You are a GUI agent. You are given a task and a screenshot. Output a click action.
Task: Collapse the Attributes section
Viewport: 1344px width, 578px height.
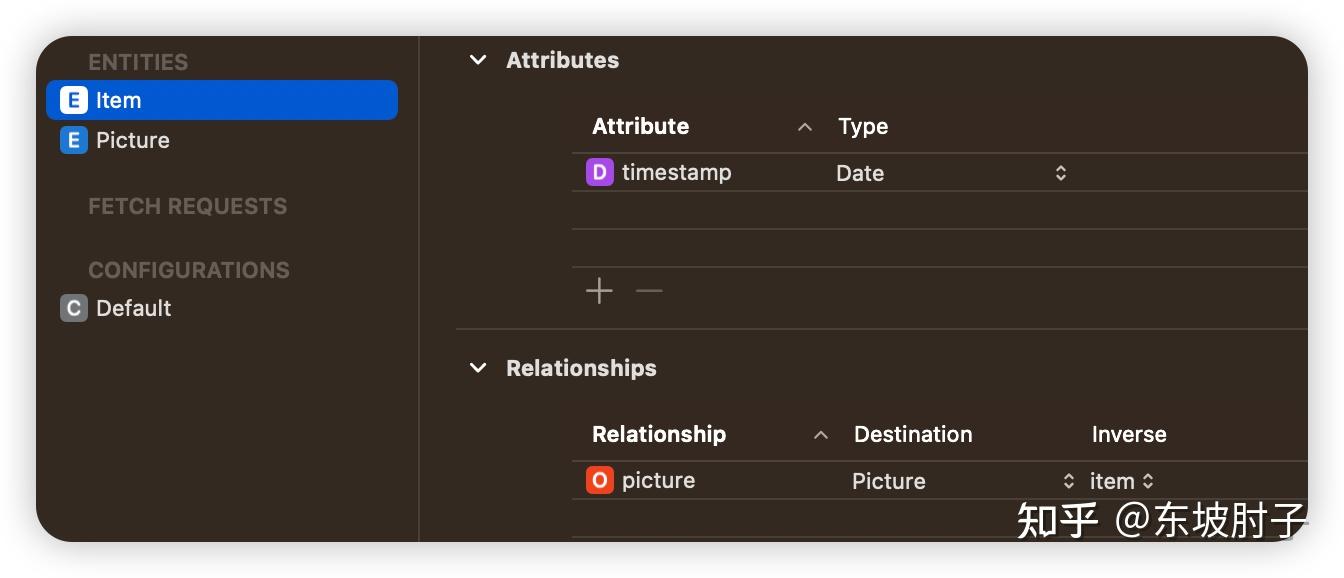click(x=478, y=60)
